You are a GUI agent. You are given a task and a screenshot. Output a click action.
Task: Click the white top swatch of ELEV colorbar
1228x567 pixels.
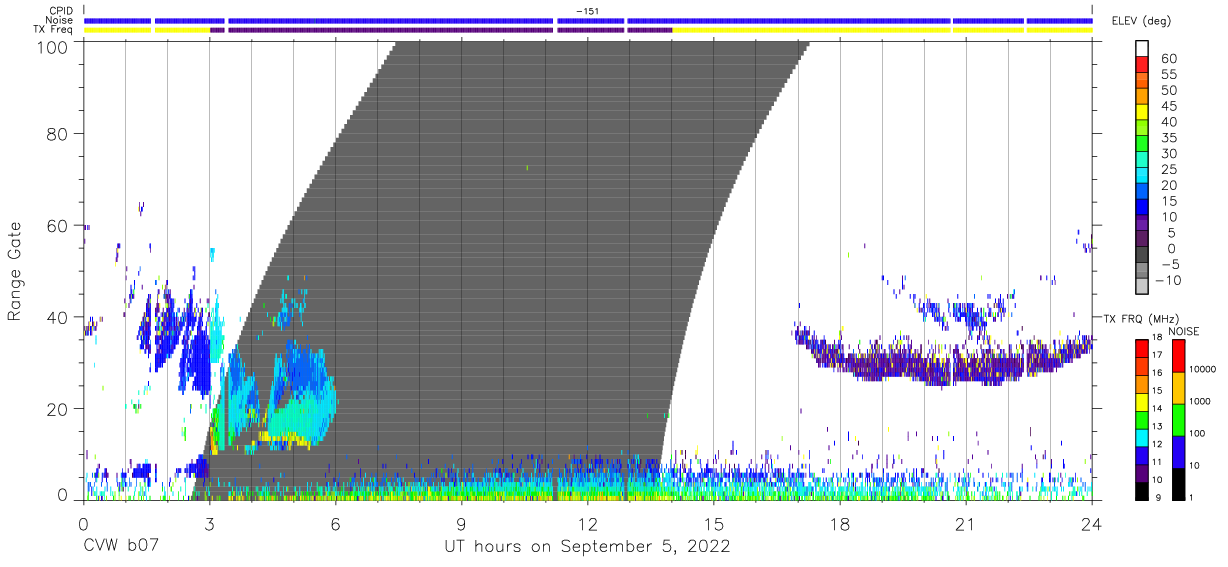pyautogui.click(x=1143, y=49)
